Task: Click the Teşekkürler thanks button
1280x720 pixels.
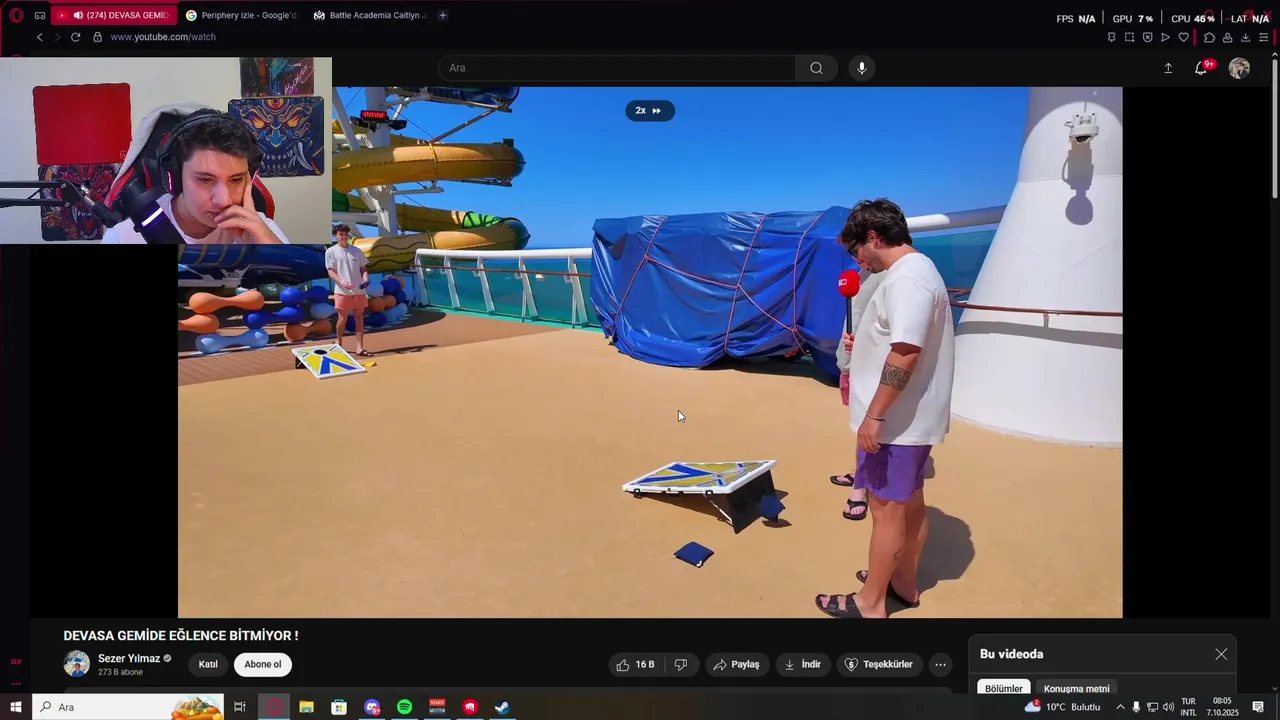Action: pos(879,664)
